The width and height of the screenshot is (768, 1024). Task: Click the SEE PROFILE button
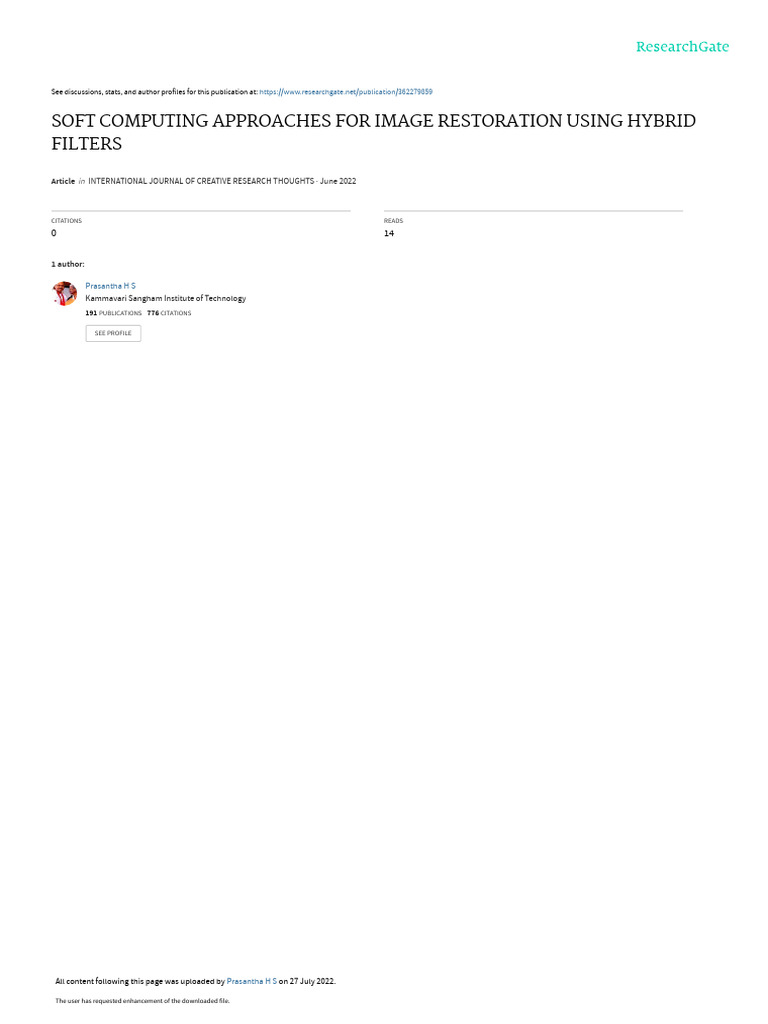(x=113, y=333)
